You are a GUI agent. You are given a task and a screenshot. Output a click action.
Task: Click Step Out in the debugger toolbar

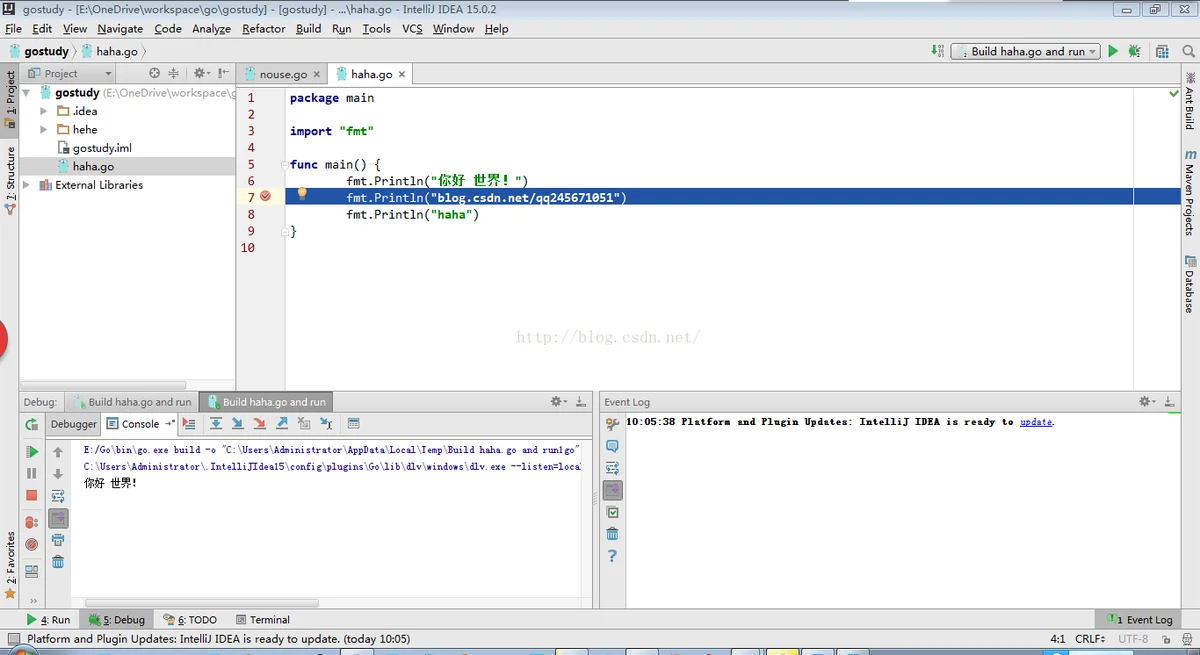[x=282, y=424]
